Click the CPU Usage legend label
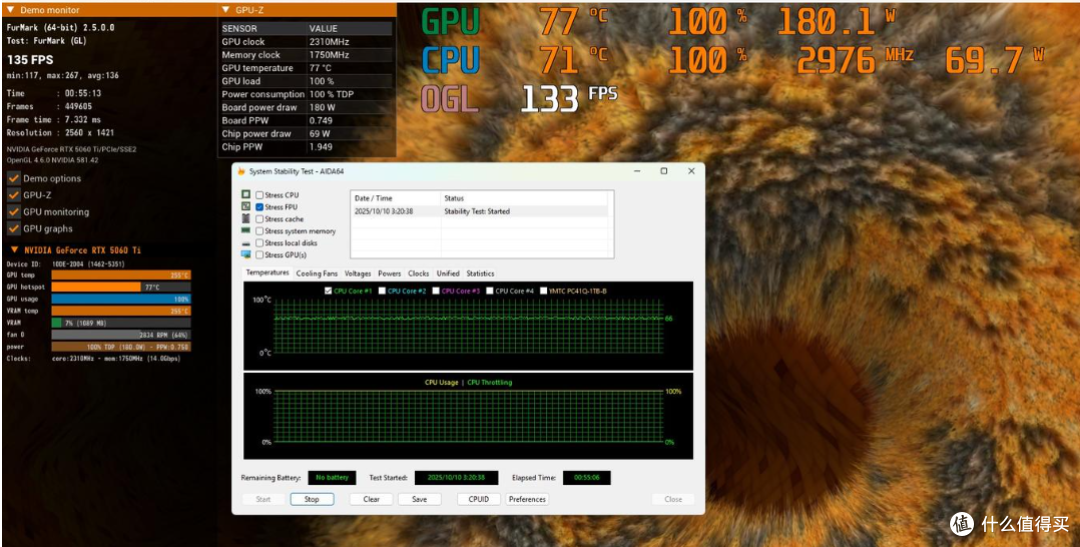 442,382
